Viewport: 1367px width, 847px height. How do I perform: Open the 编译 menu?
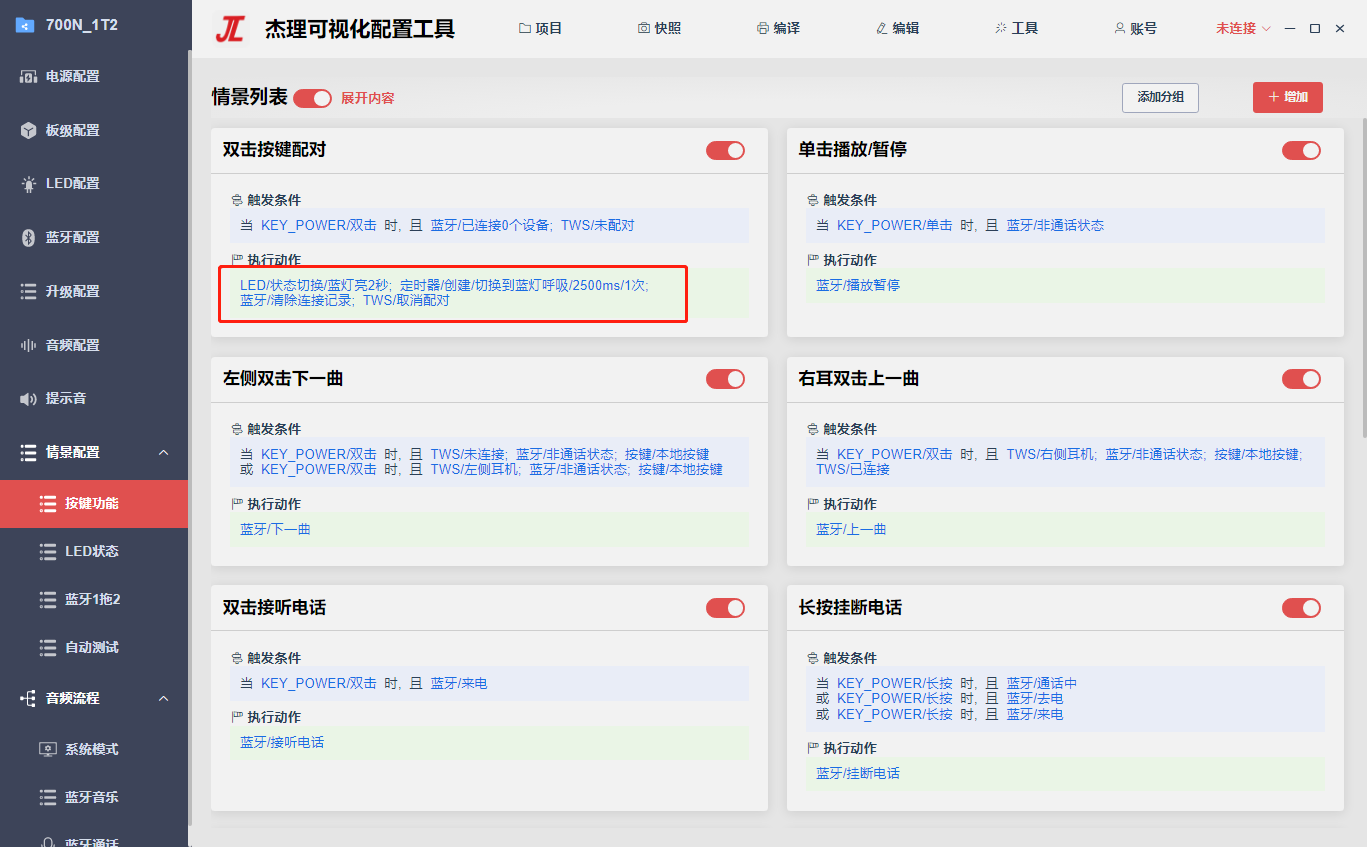[778, 28]
